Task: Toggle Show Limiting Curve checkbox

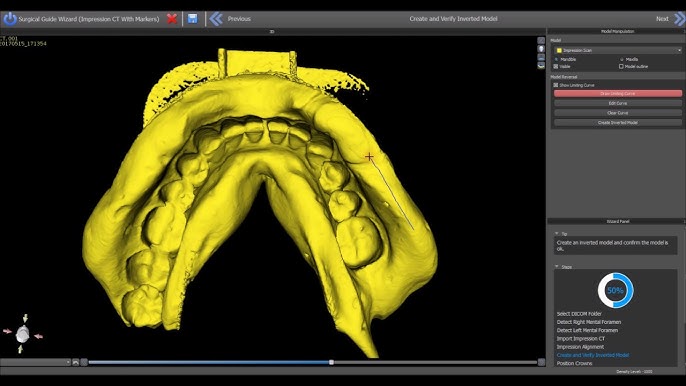Action: pyautogui.click(x=556, y=85)
